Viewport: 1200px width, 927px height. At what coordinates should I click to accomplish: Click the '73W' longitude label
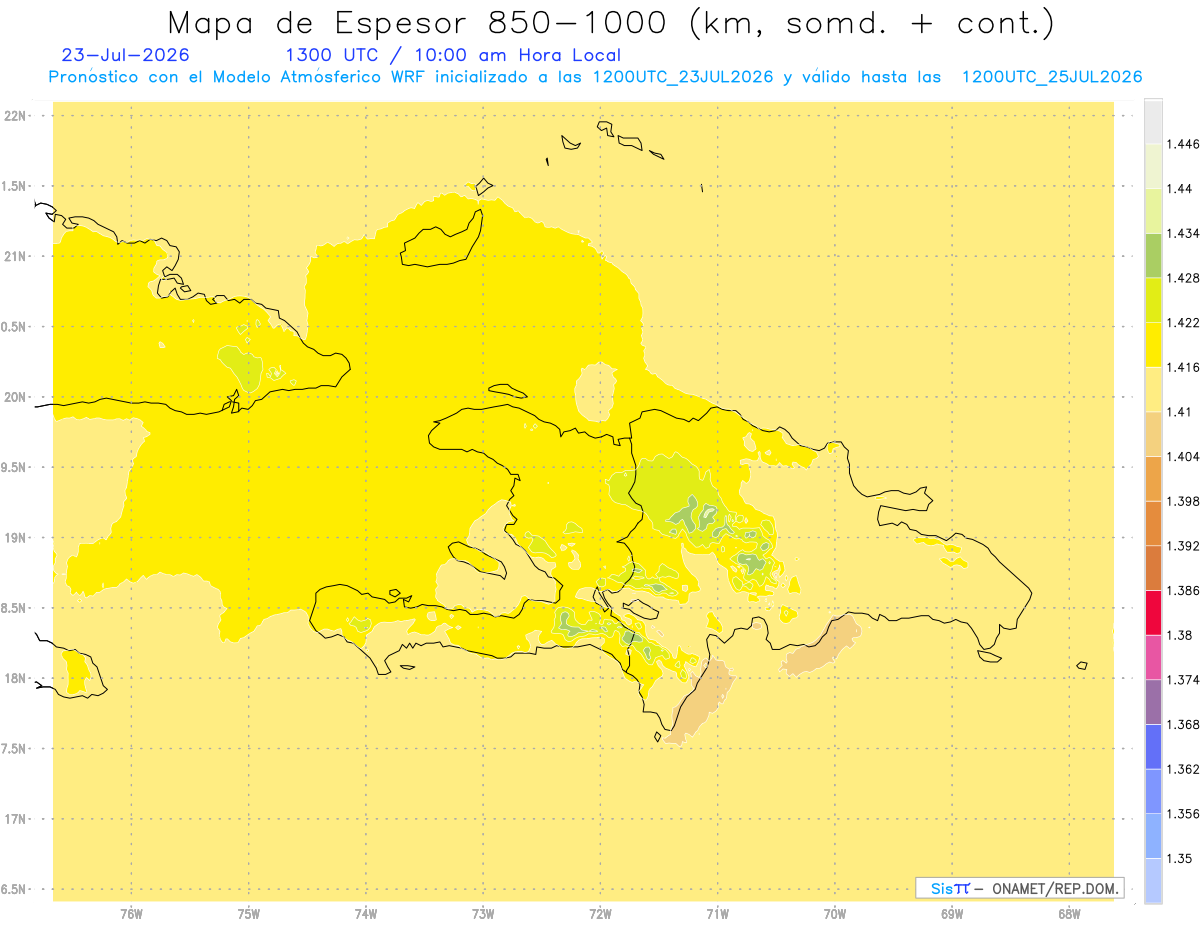pos(483,915)
